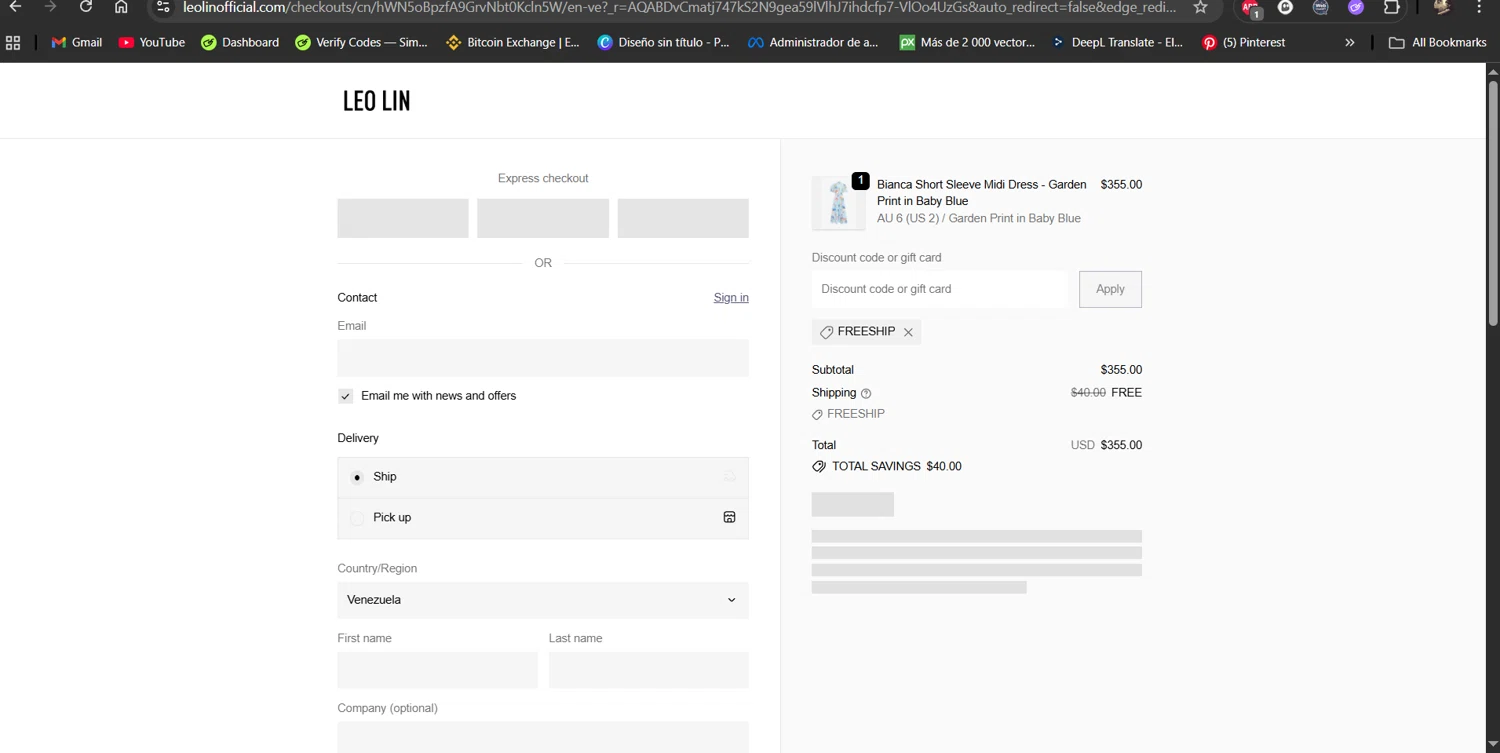Screen dimensions: 1500x753
Task: View site information icon in address bar
Action: click(x=163, y=7)
